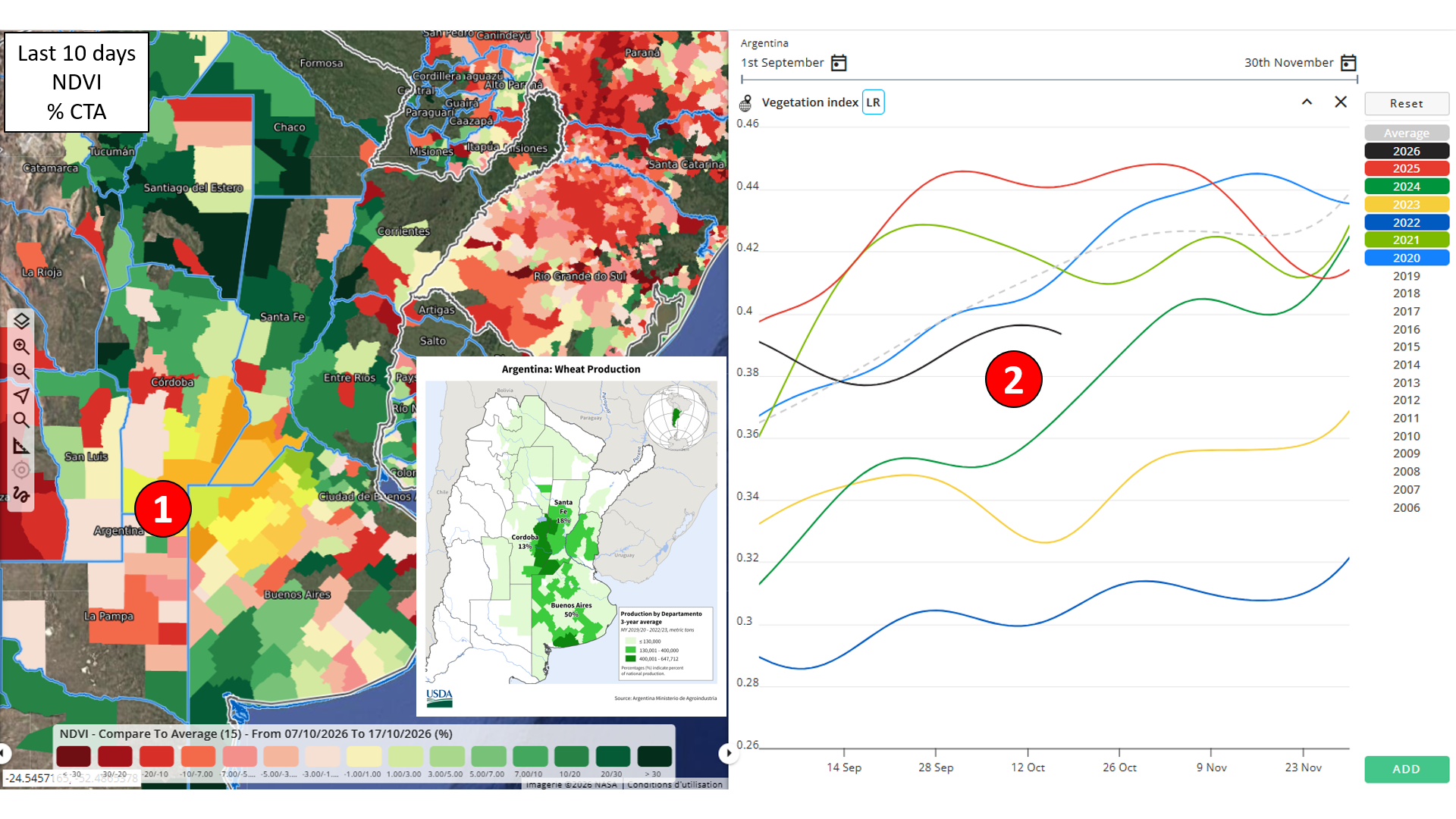Click the Argentina wheat production map inset
Viewport: 1456px width, 819px height.
coord(571,536)
